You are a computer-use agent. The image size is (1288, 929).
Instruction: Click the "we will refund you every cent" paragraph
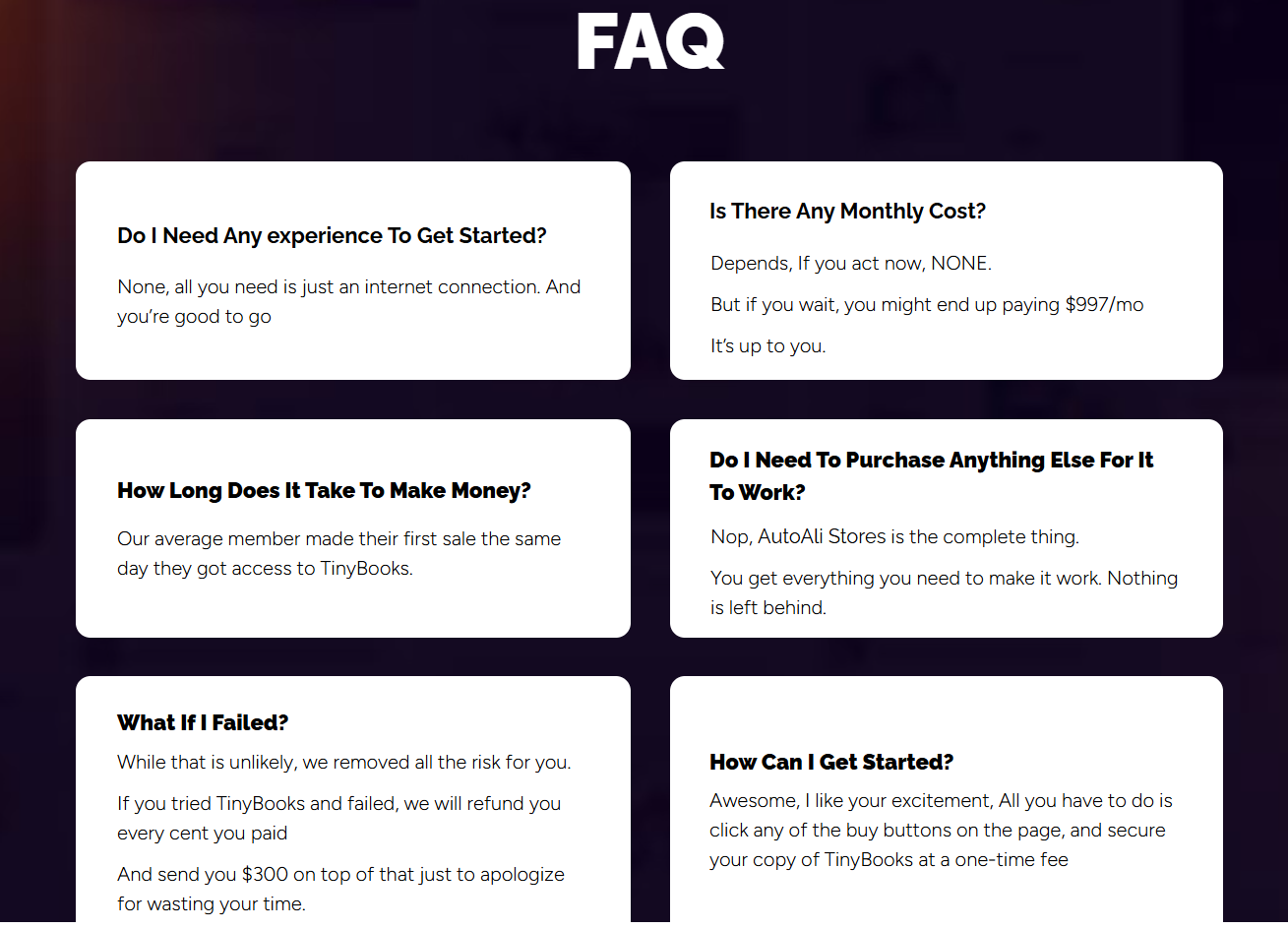[338, 818]
